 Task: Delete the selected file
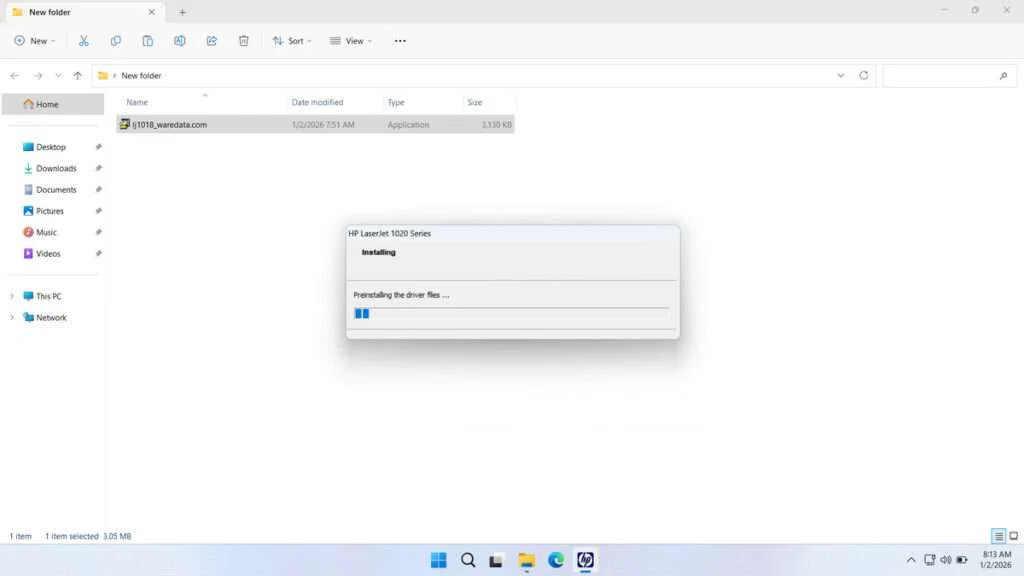point(243,40)
